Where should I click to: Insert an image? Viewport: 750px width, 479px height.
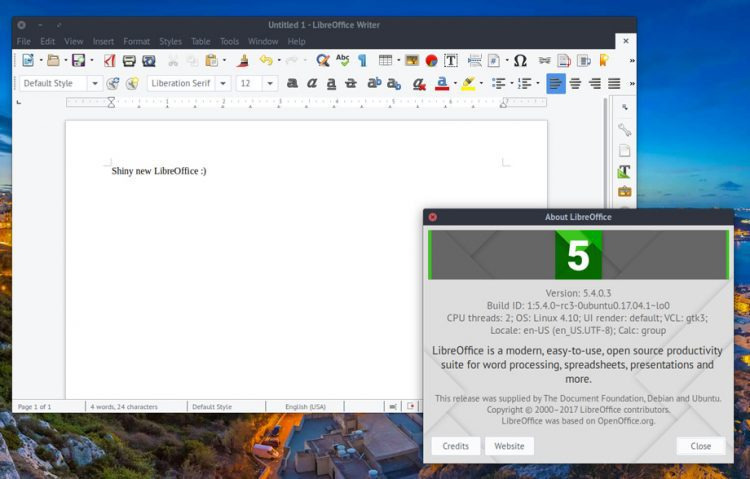(411, 60)
